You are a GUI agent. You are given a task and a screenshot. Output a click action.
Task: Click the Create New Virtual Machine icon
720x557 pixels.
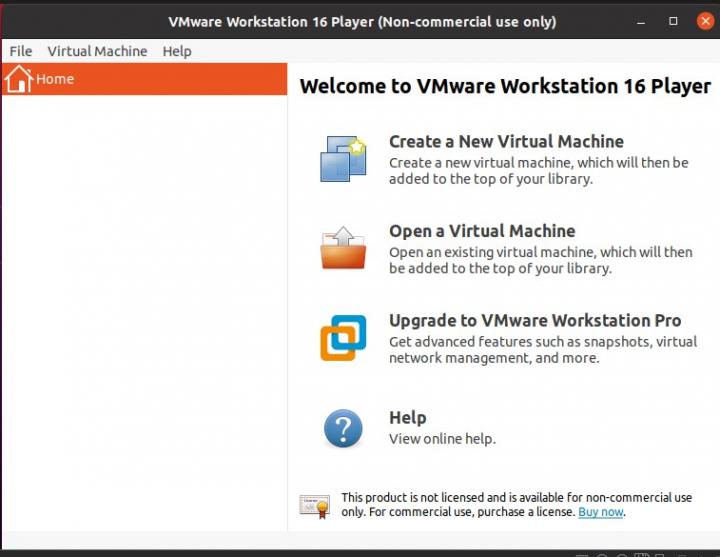(x=343, y=159)
